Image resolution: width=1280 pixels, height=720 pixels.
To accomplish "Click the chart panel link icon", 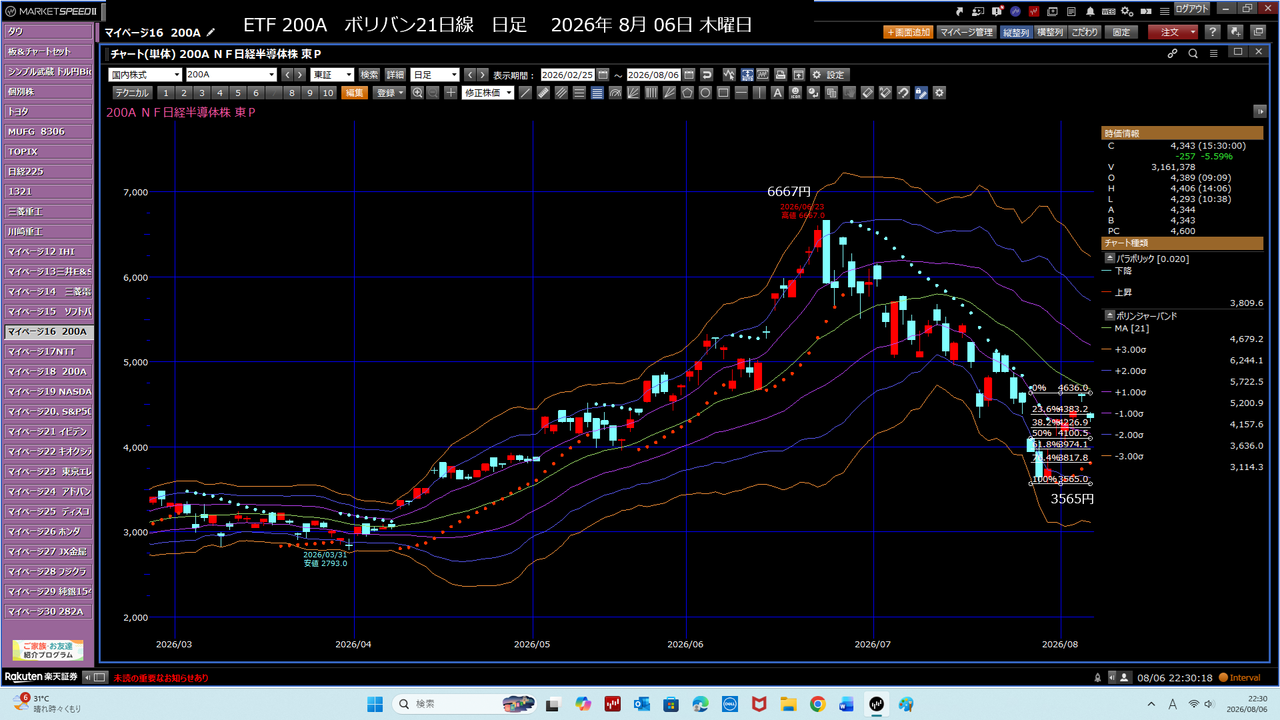I will coord(1173,54).
